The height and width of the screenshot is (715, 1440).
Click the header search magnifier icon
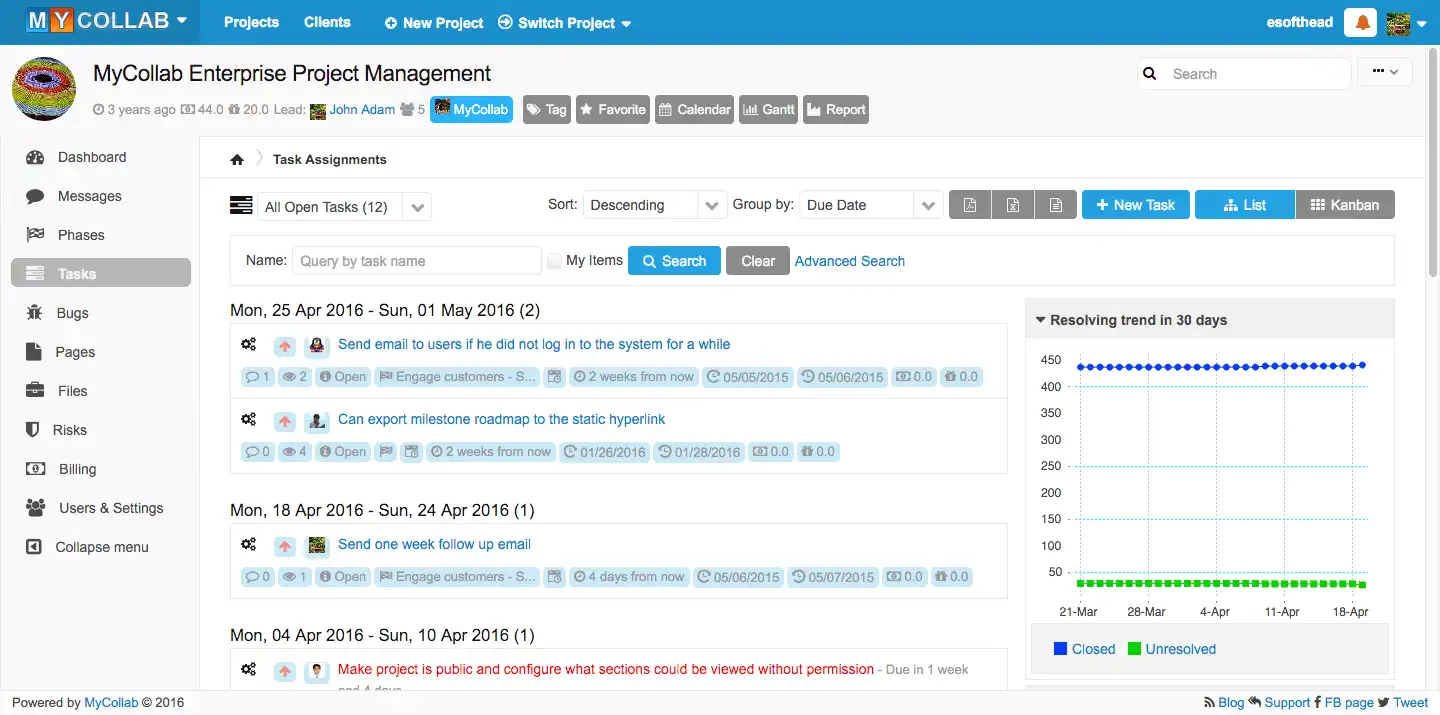[x=1150, y=74]
